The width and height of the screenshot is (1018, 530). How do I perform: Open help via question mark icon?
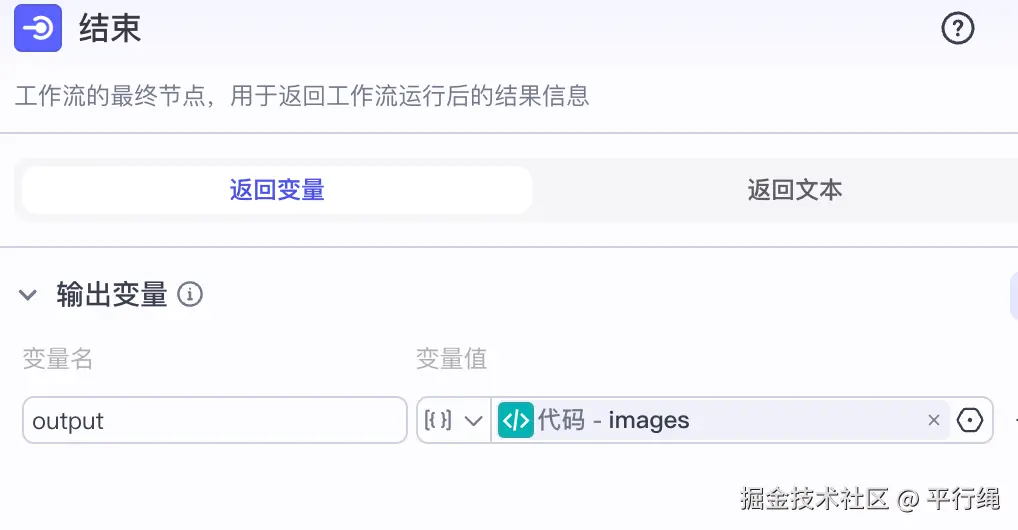coord(957,29)
